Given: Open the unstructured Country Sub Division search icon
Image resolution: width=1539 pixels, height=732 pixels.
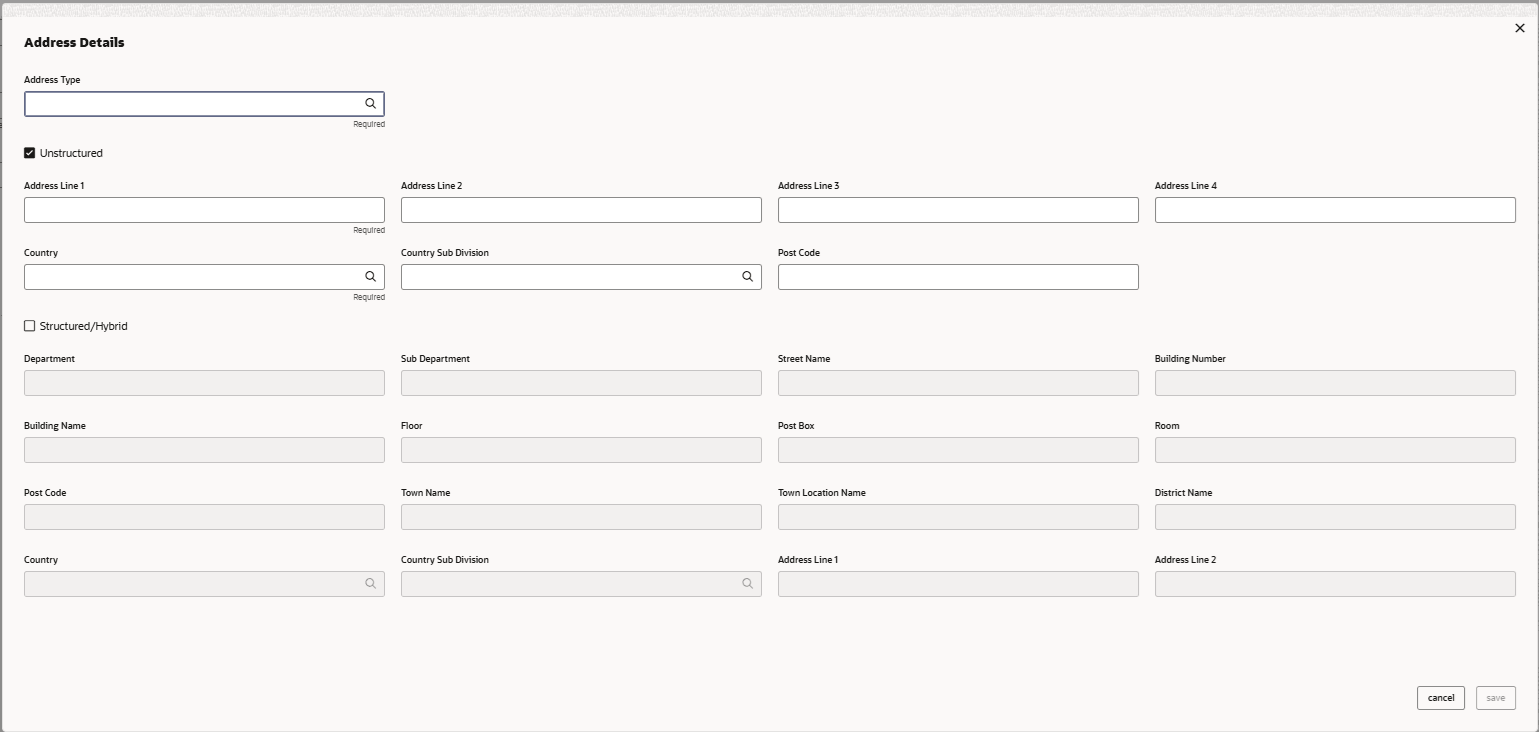Looking at the screenshot, I should pos(747,277).
